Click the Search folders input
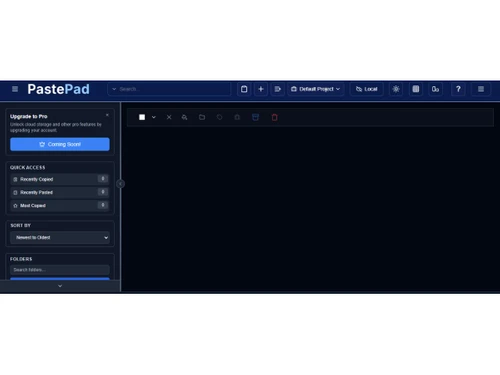 (60, 270)
